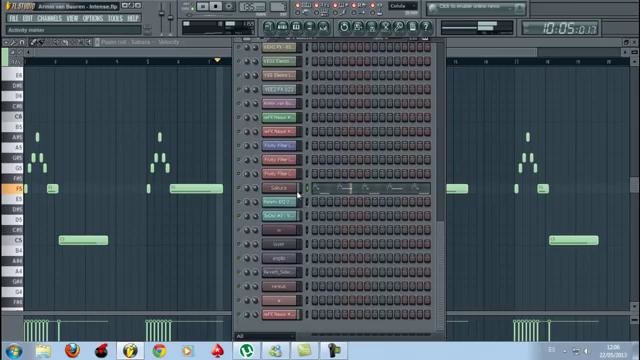Show the step sequencer via toolbar icon
Image resolution: width=640 pixels, height=360 pixels.
click(x=282, y=27)
